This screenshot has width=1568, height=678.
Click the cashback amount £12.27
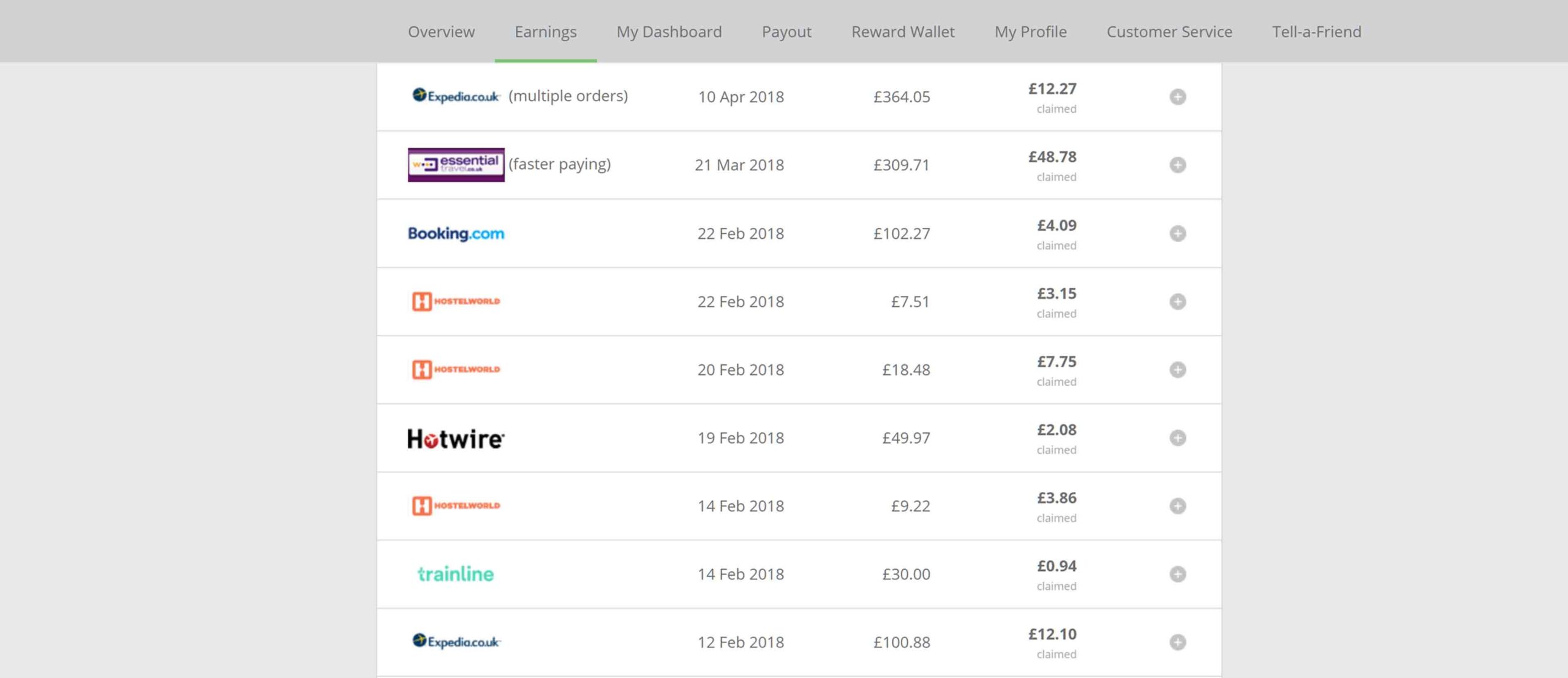click(1052, 89)
